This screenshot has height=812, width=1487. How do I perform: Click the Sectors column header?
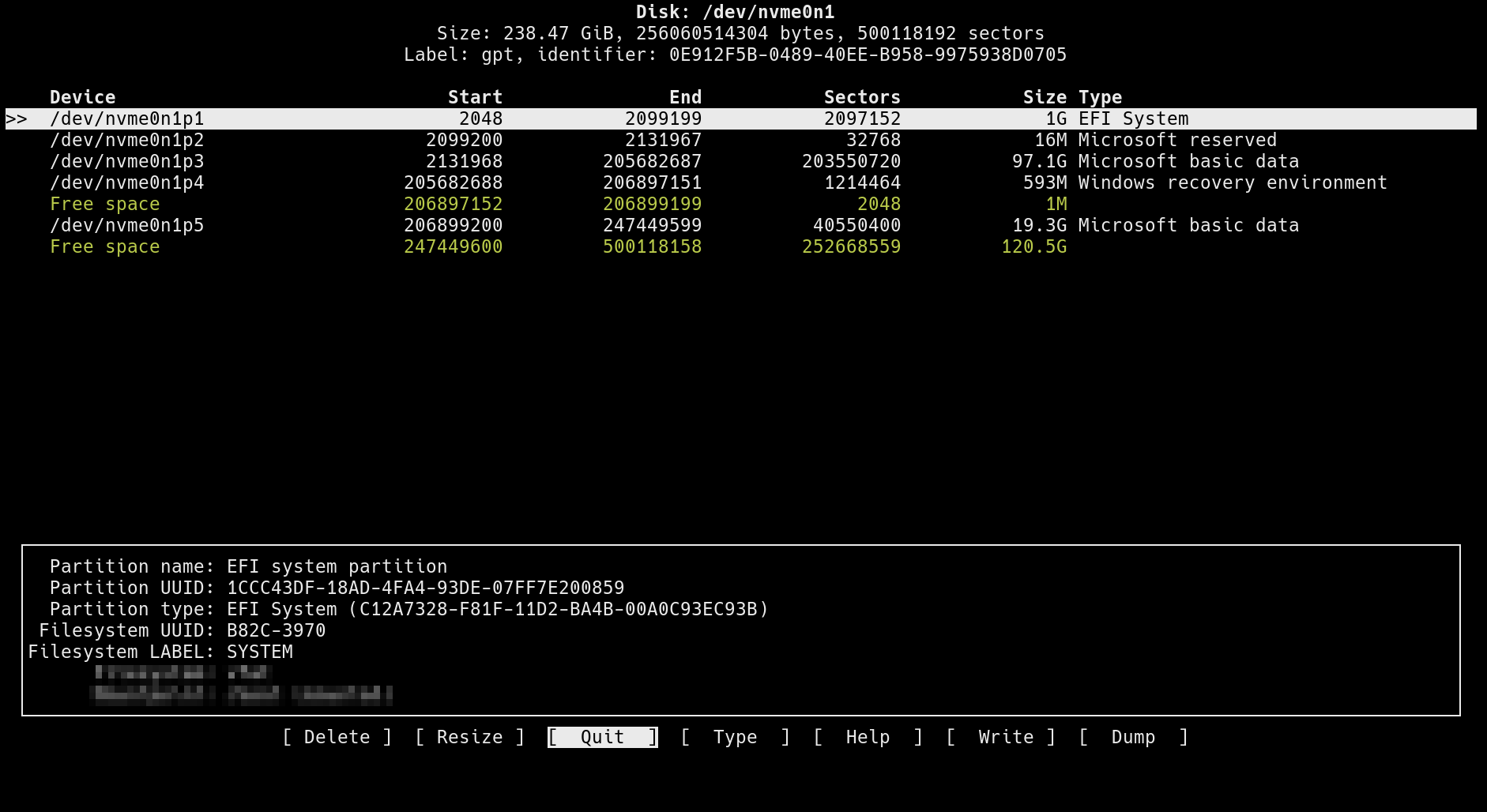pyautogui.click(x=862, y=97)
